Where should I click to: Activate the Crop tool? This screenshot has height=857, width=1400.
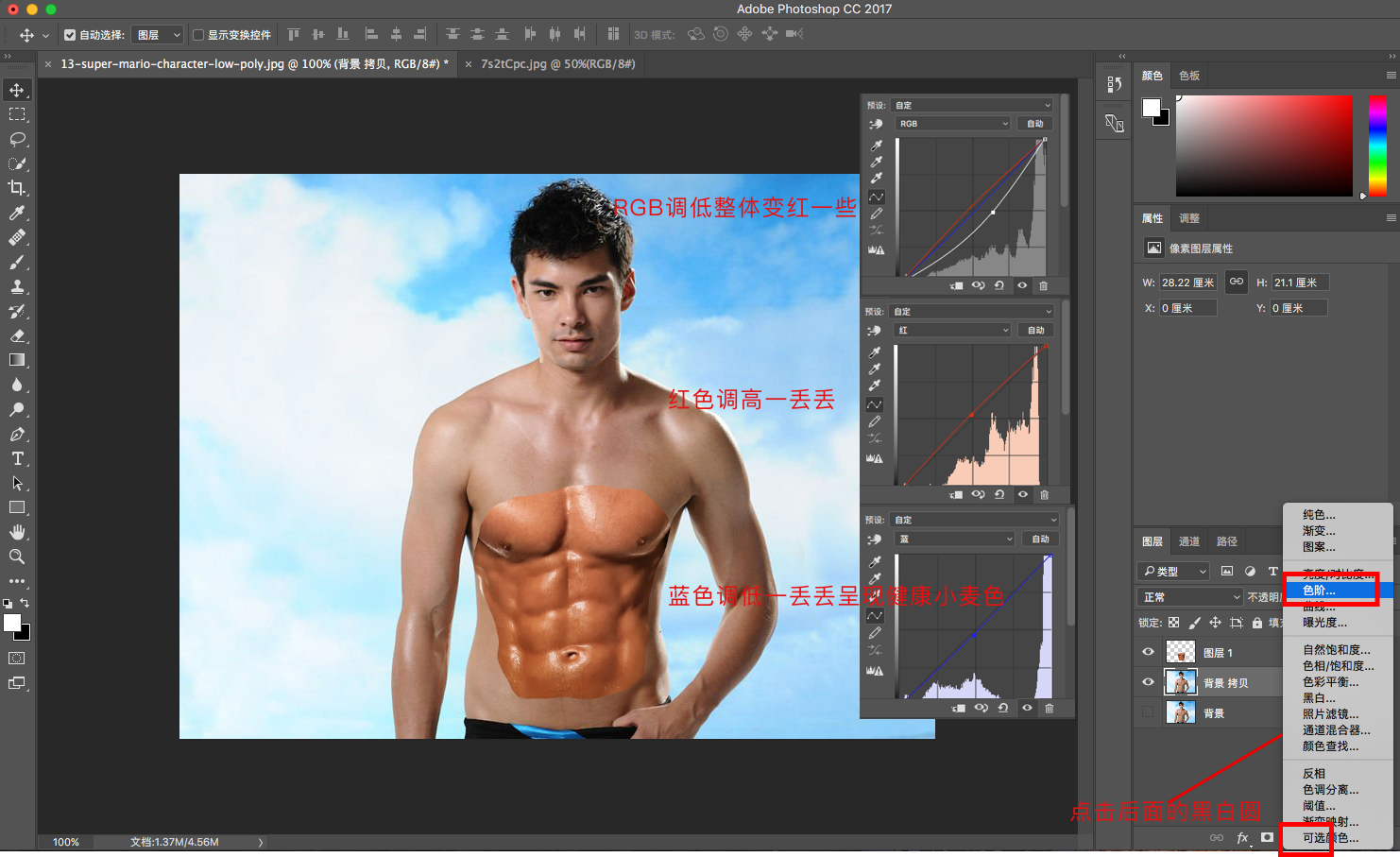tap(17, 188)
